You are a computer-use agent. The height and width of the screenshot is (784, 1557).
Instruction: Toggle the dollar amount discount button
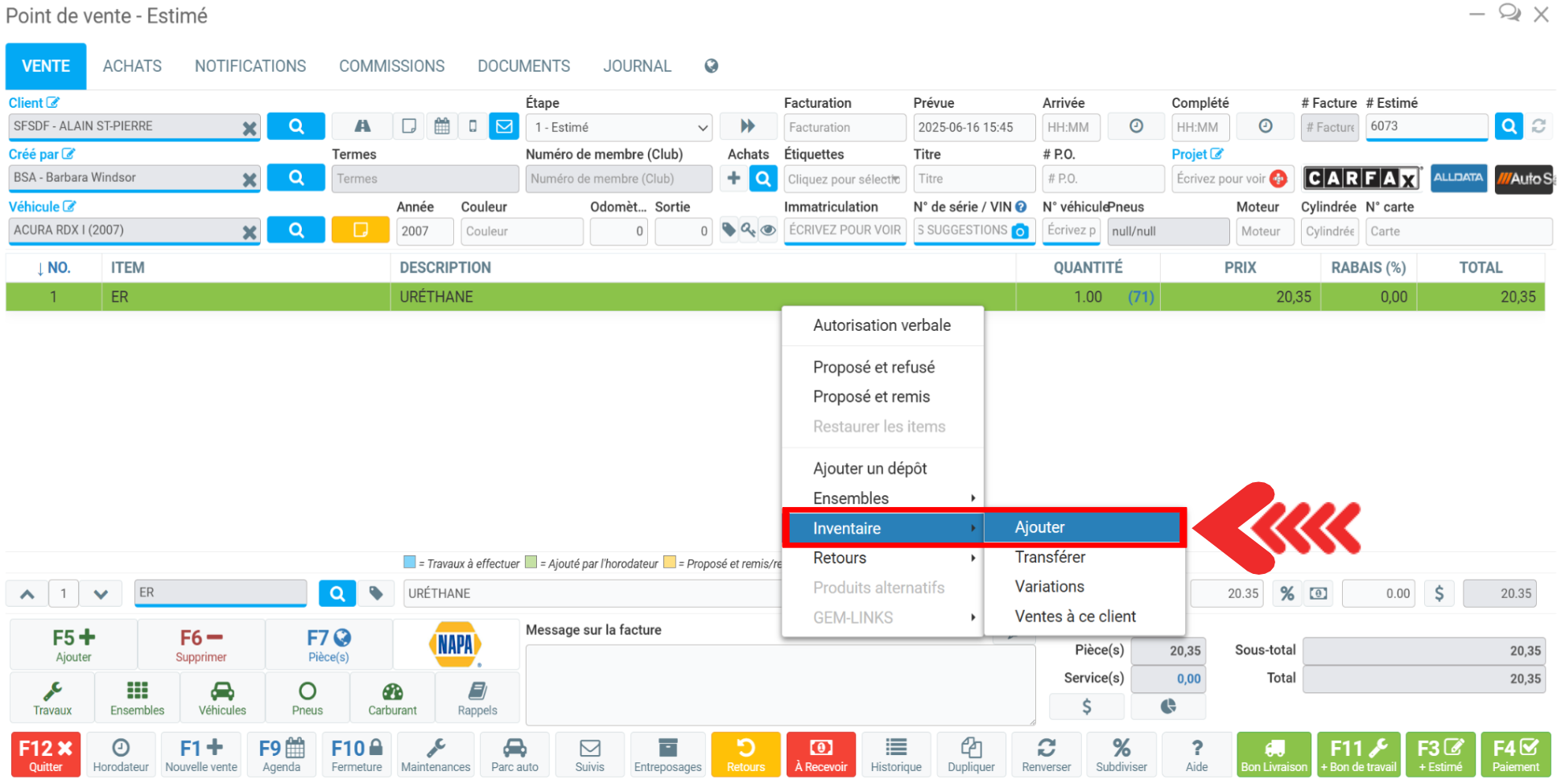pos(1439,593)
